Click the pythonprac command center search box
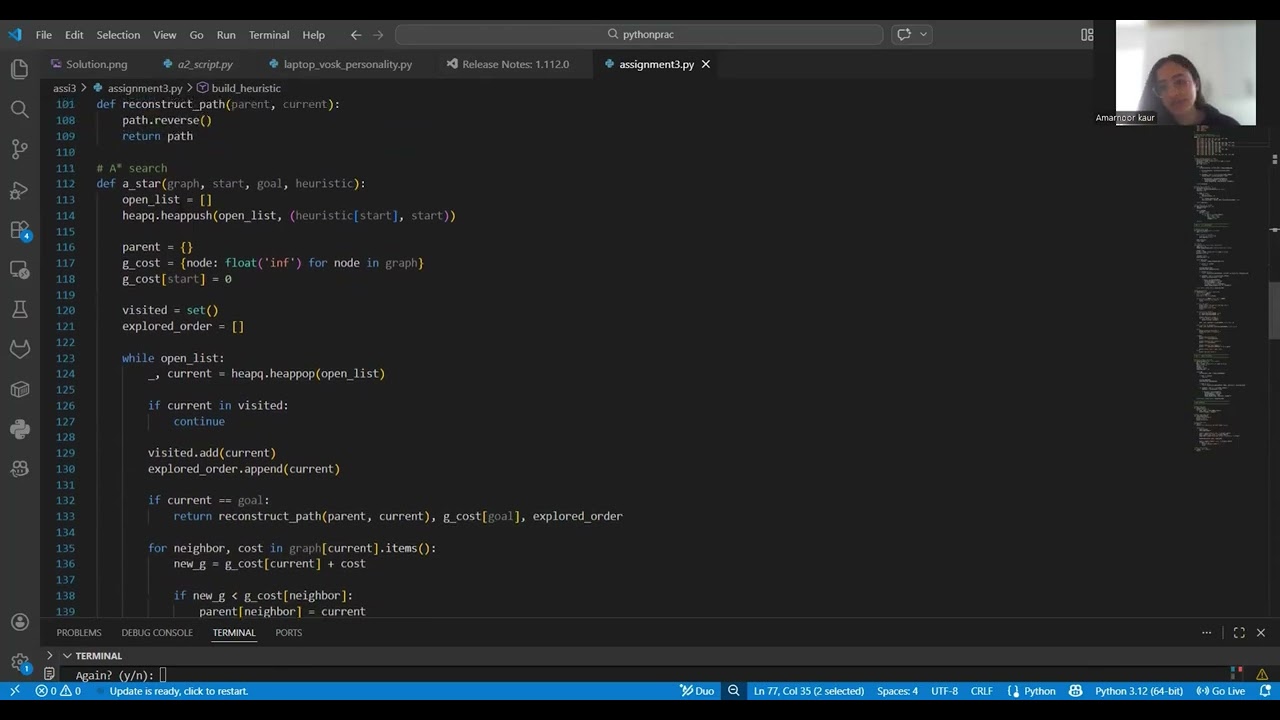1280x720 pixels. 639,35
